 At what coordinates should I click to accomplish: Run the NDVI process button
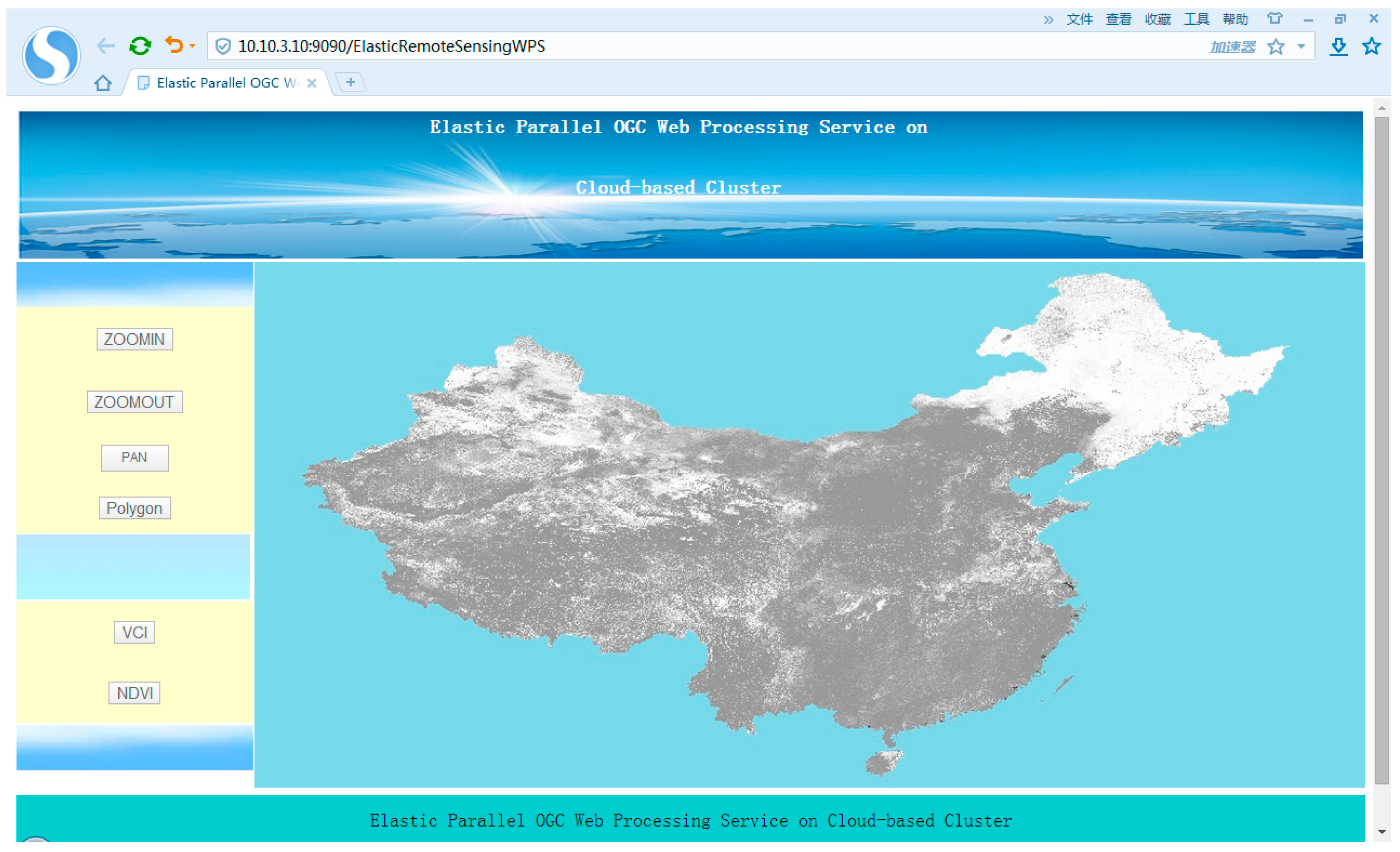click(x=135, y=693)
